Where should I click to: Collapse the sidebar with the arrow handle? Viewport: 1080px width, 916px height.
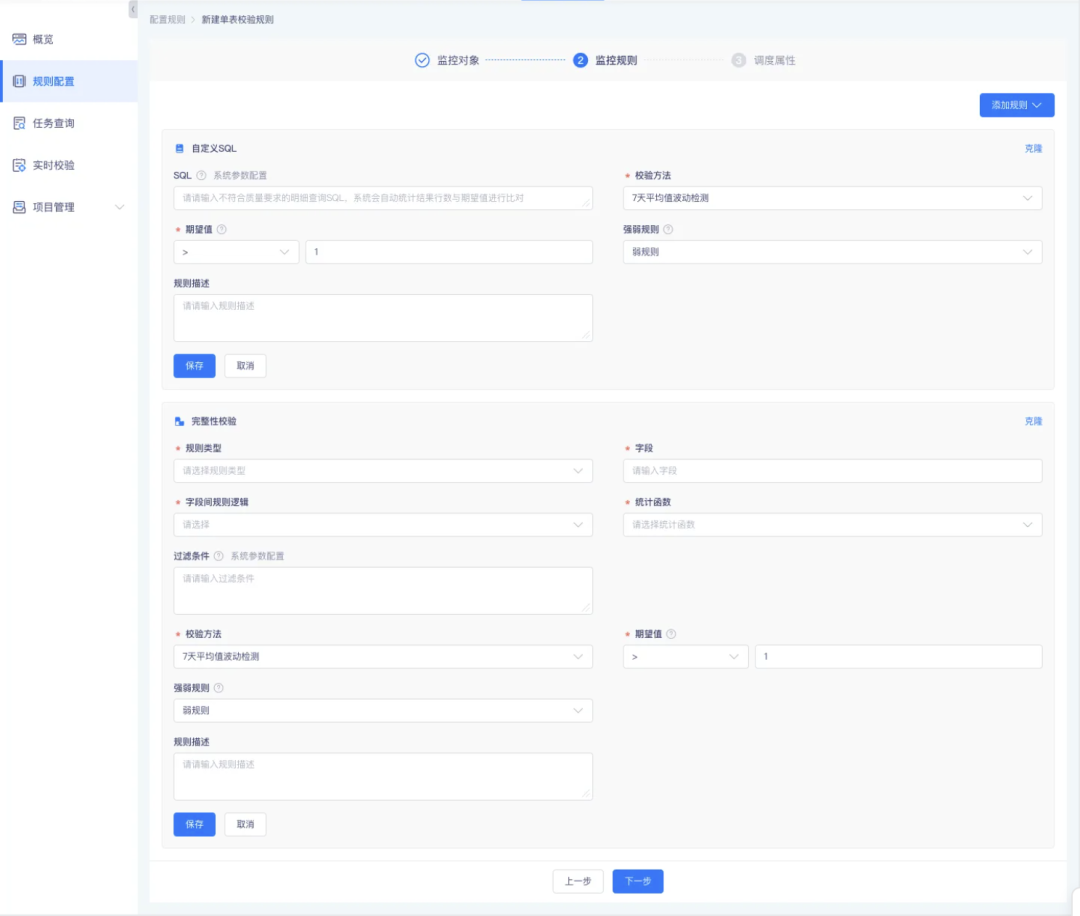pyautogui.click(x=133, y=10)
